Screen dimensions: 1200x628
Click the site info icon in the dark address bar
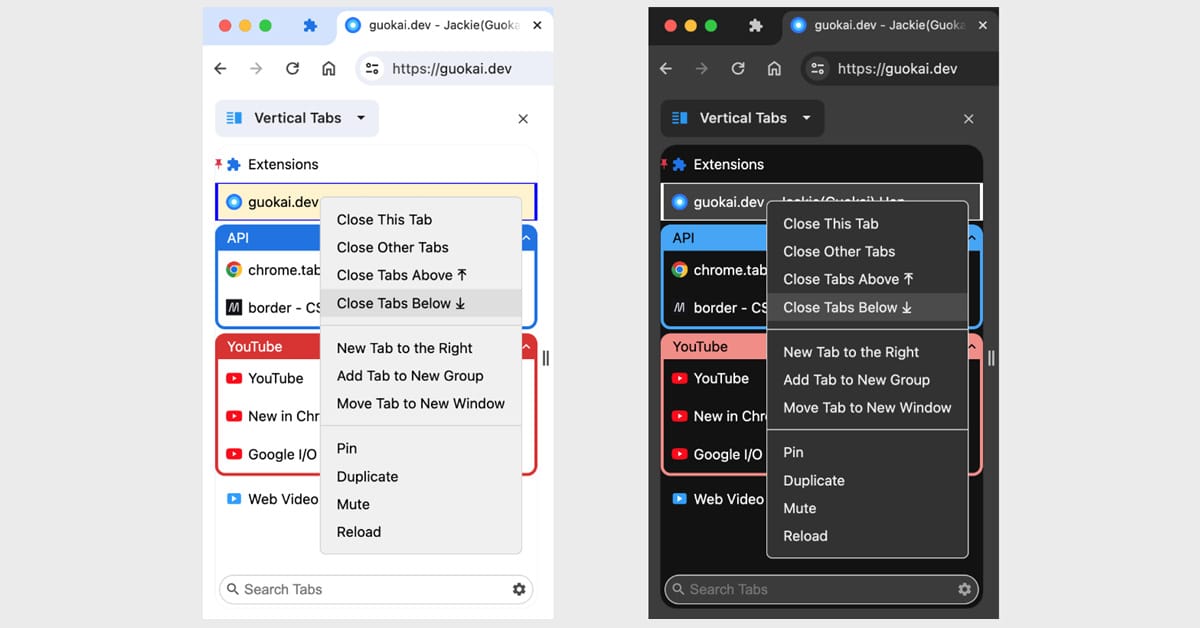click(x=818, y=68)
